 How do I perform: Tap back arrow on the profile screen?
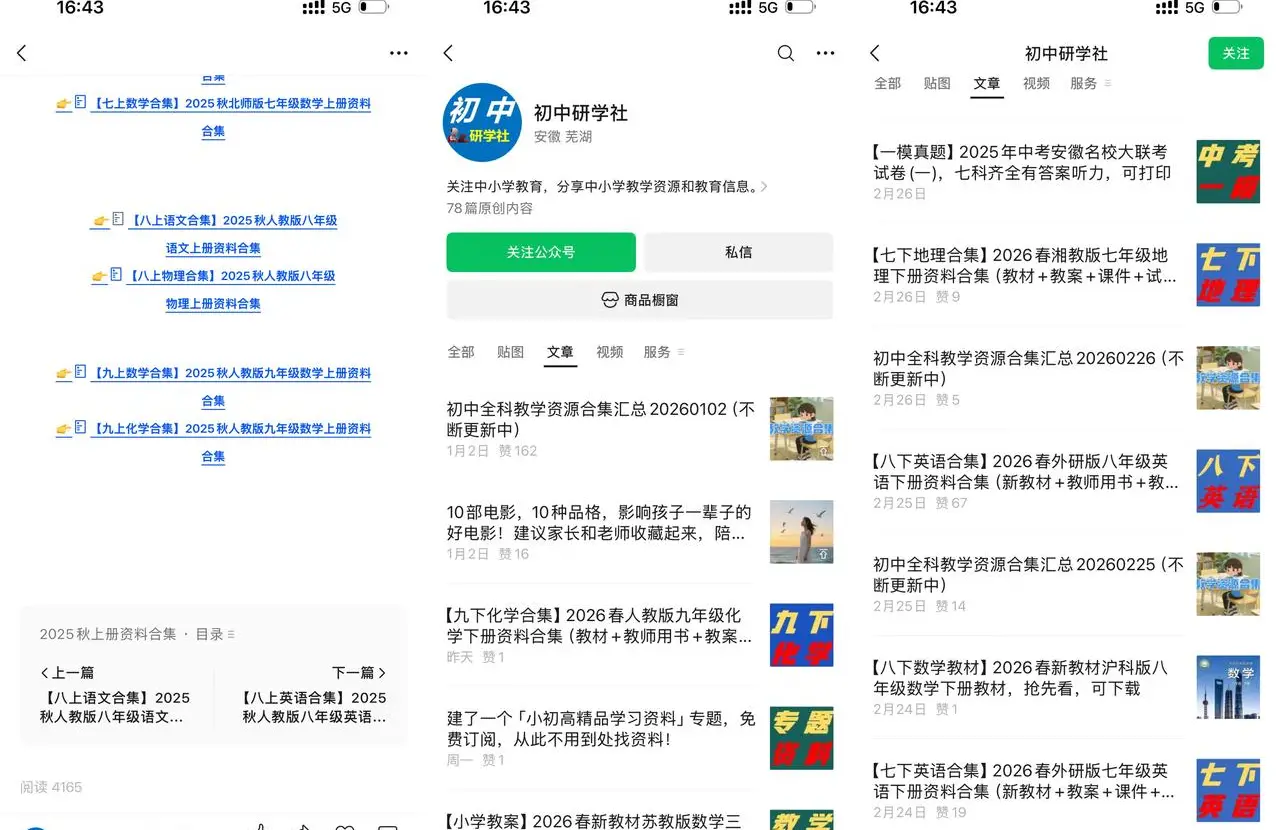(x=448, y=53)
